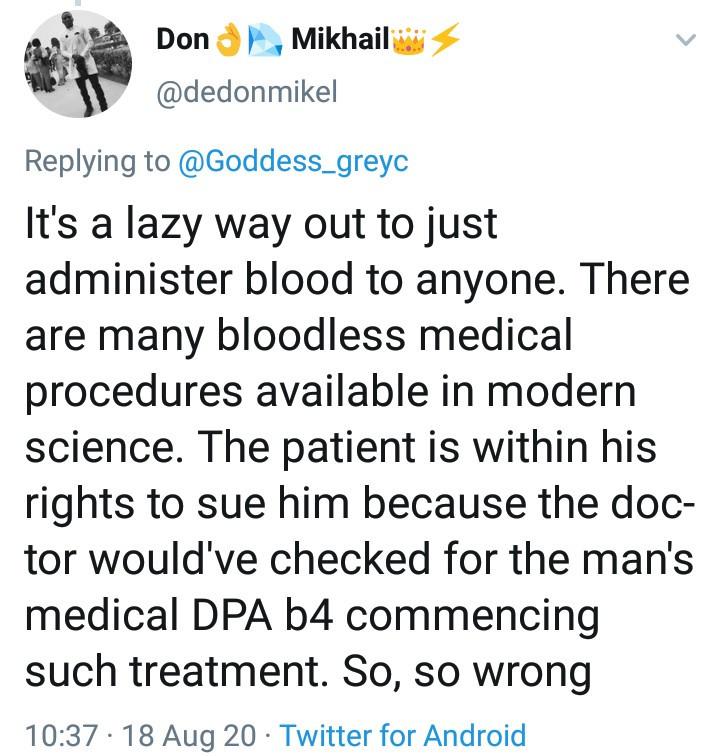Click the "Mikhail" display name
Image resolution: width=720 pixels, height=756 pixels.
[338, 40]
